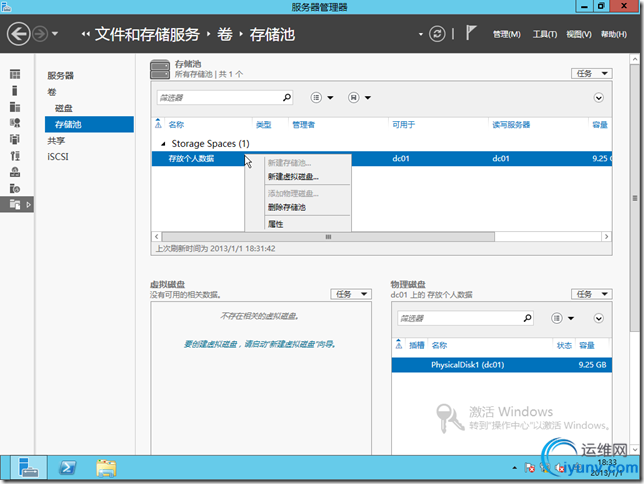Sort storage pools by 名称 column
Screen dimensions: 644x484
176,124
